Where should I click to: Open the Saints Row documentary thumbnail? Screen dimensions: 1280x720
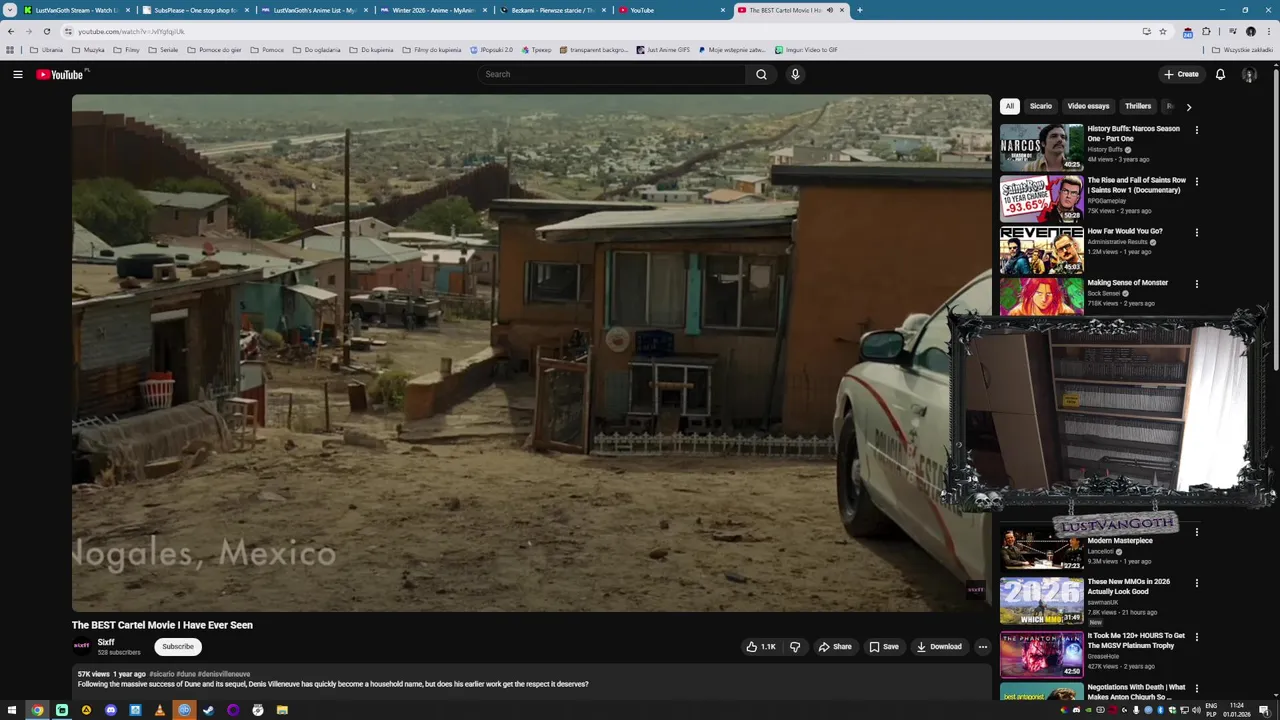pyautogui.click(x=1042, y=199)
